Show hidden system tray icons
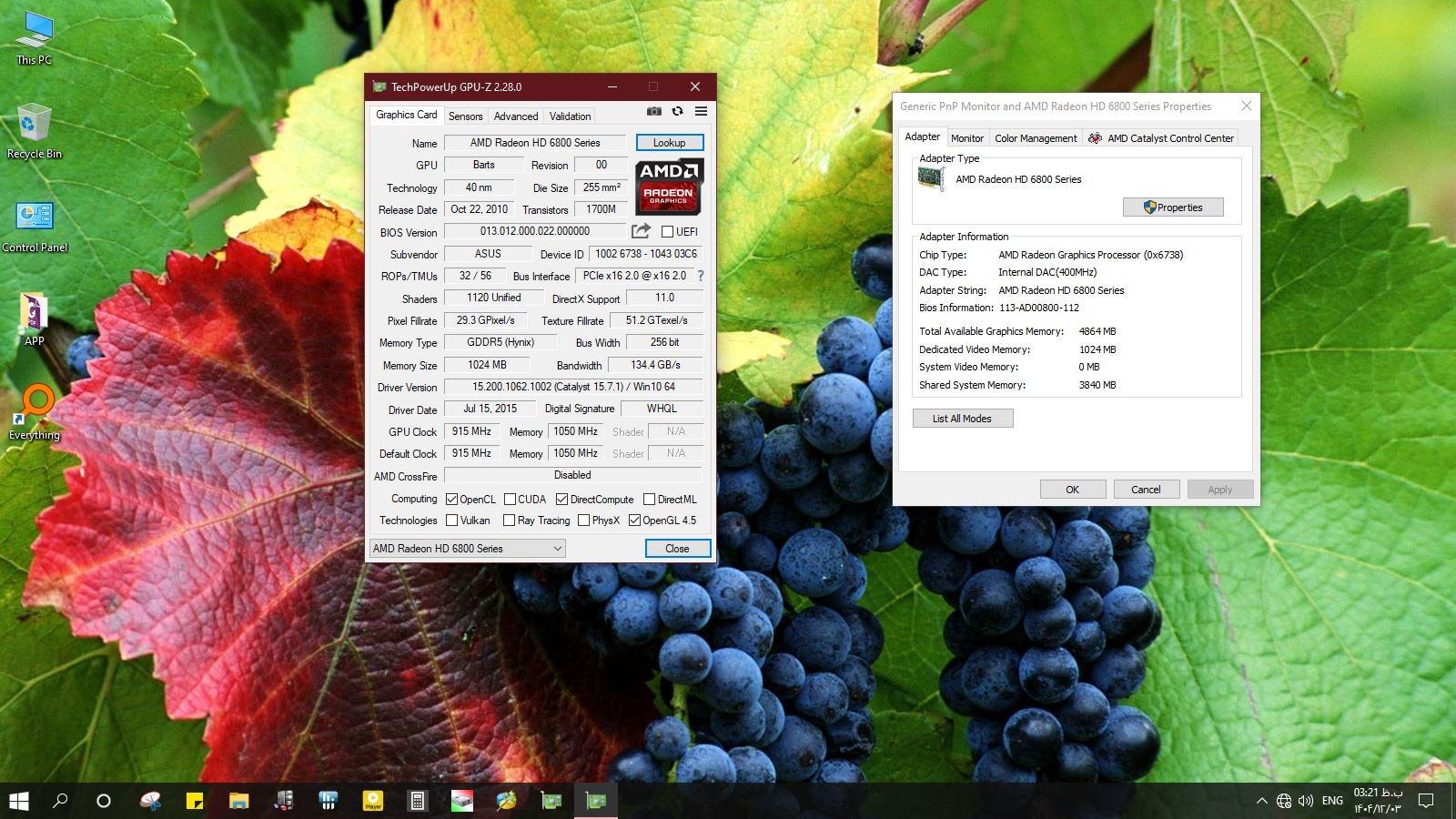1456x819 pixels. point(1261,801)
